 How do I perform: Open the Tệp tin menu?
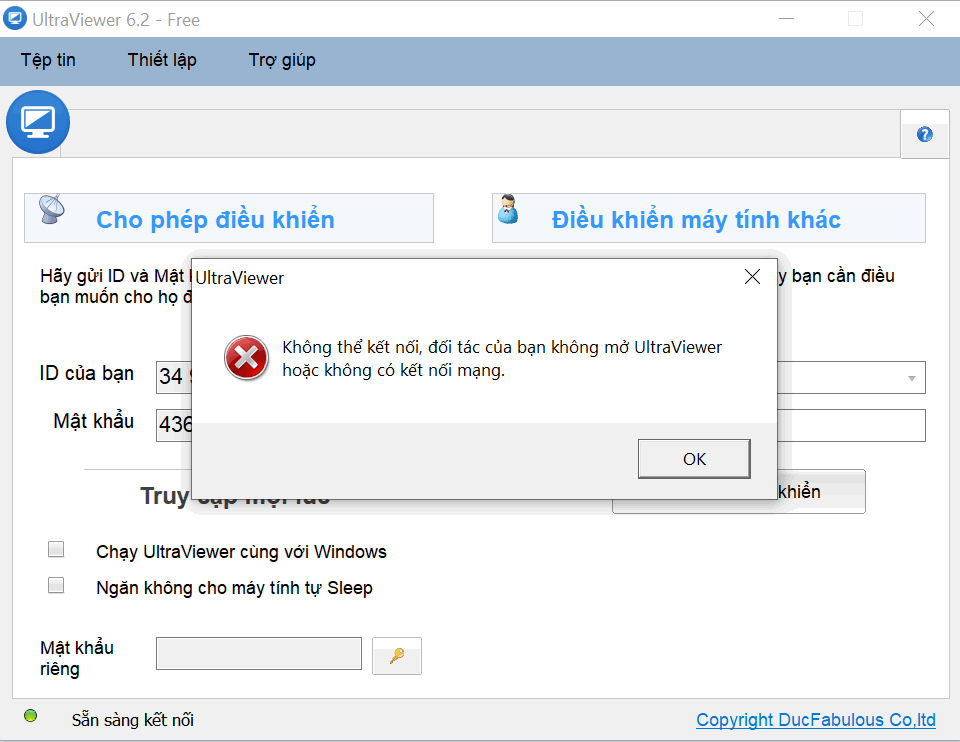pyautogui.click(x=48, y=60)
